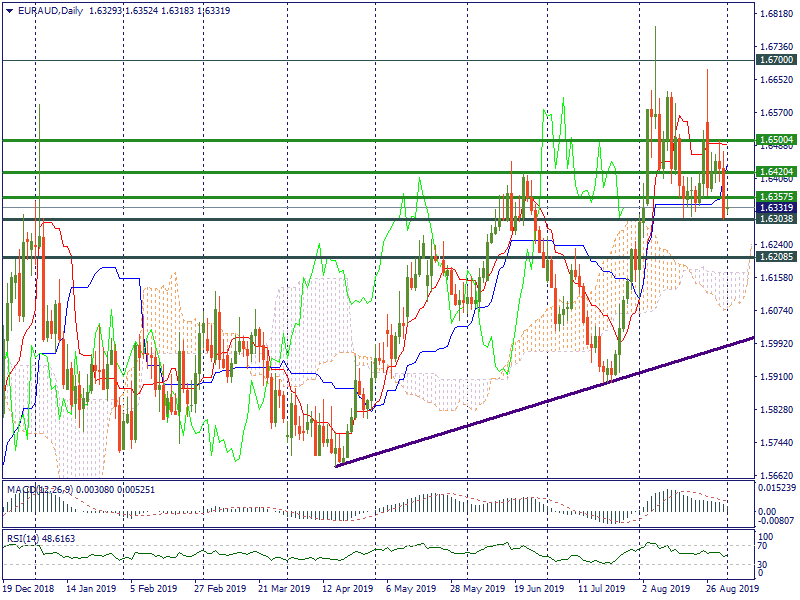800x600 pixels.
Task: Click the RSI(14) indicator label
Action: [x=27, y=538]
